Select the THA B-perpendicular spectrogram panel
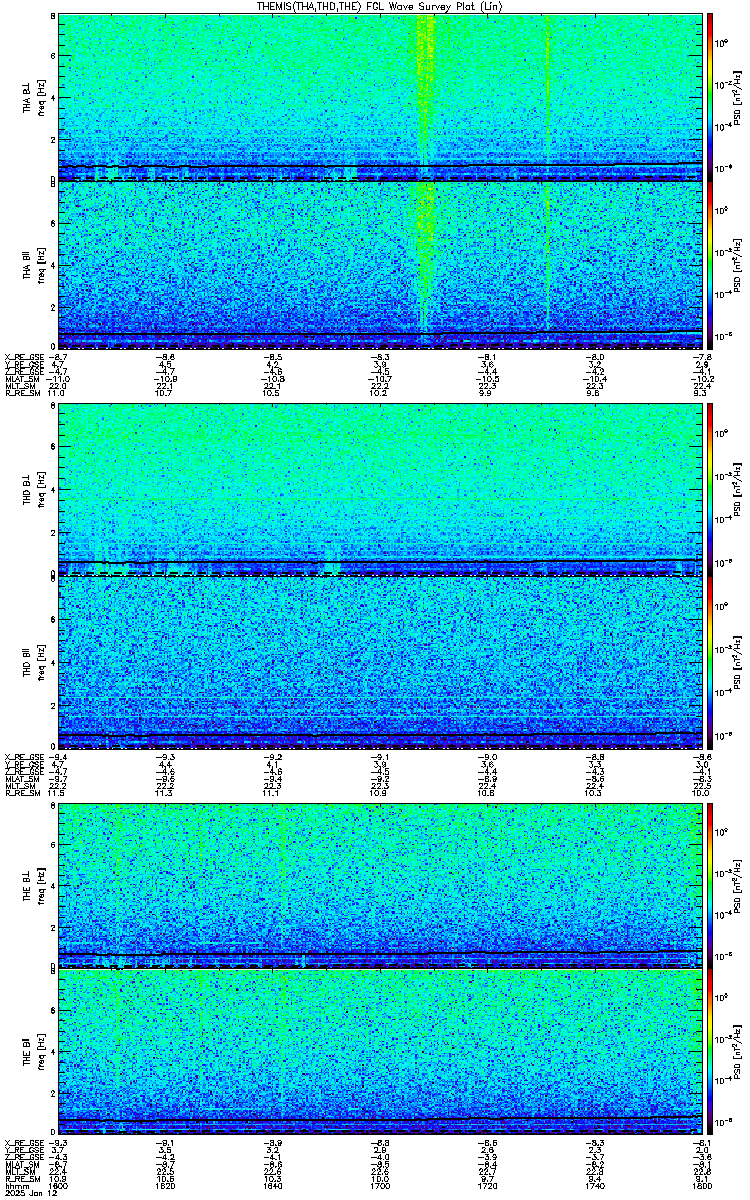 point(380,97)
